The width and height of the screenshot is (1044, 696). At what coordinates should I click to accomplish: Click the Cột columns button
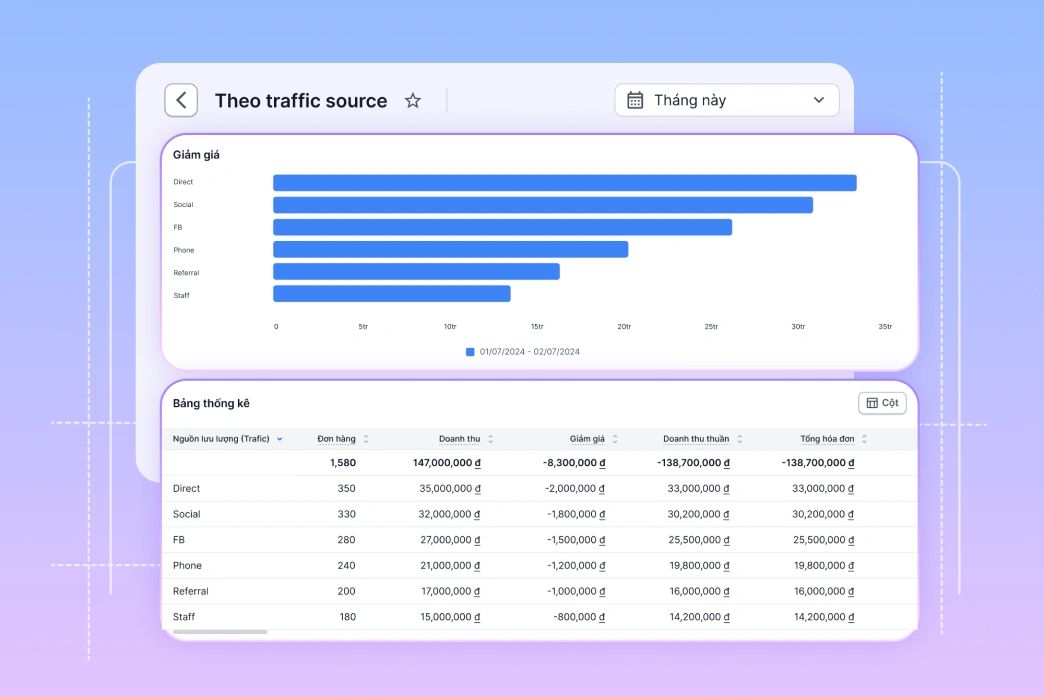click(x=882, y=403)
